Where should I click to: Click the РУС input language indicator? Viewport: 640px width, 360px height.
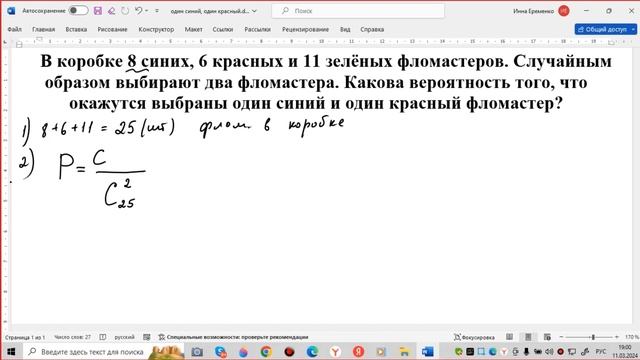tap(601, 351)
